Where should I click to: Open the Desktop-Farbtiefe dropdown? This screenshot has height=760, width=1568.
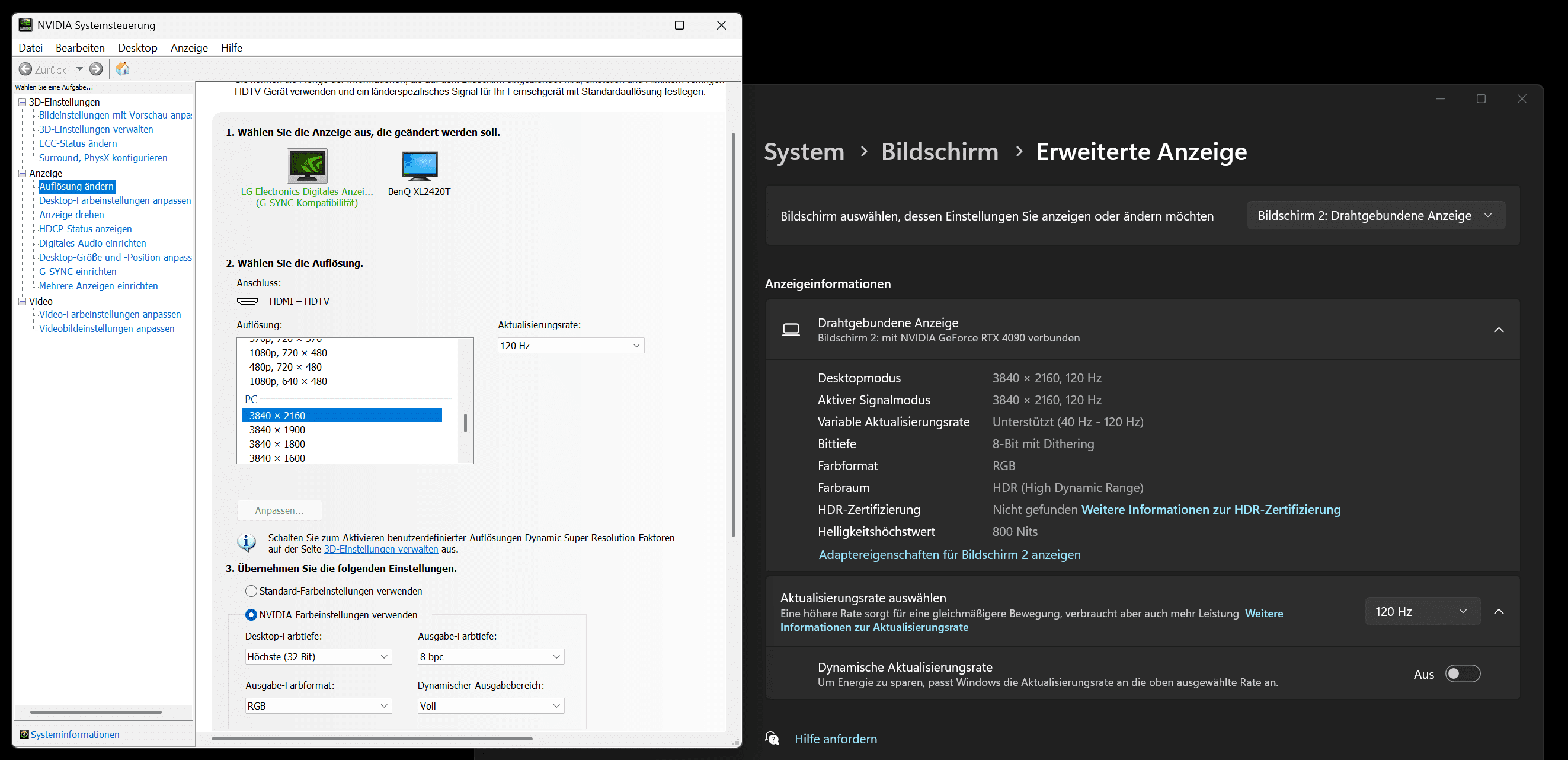click(318, 656)
